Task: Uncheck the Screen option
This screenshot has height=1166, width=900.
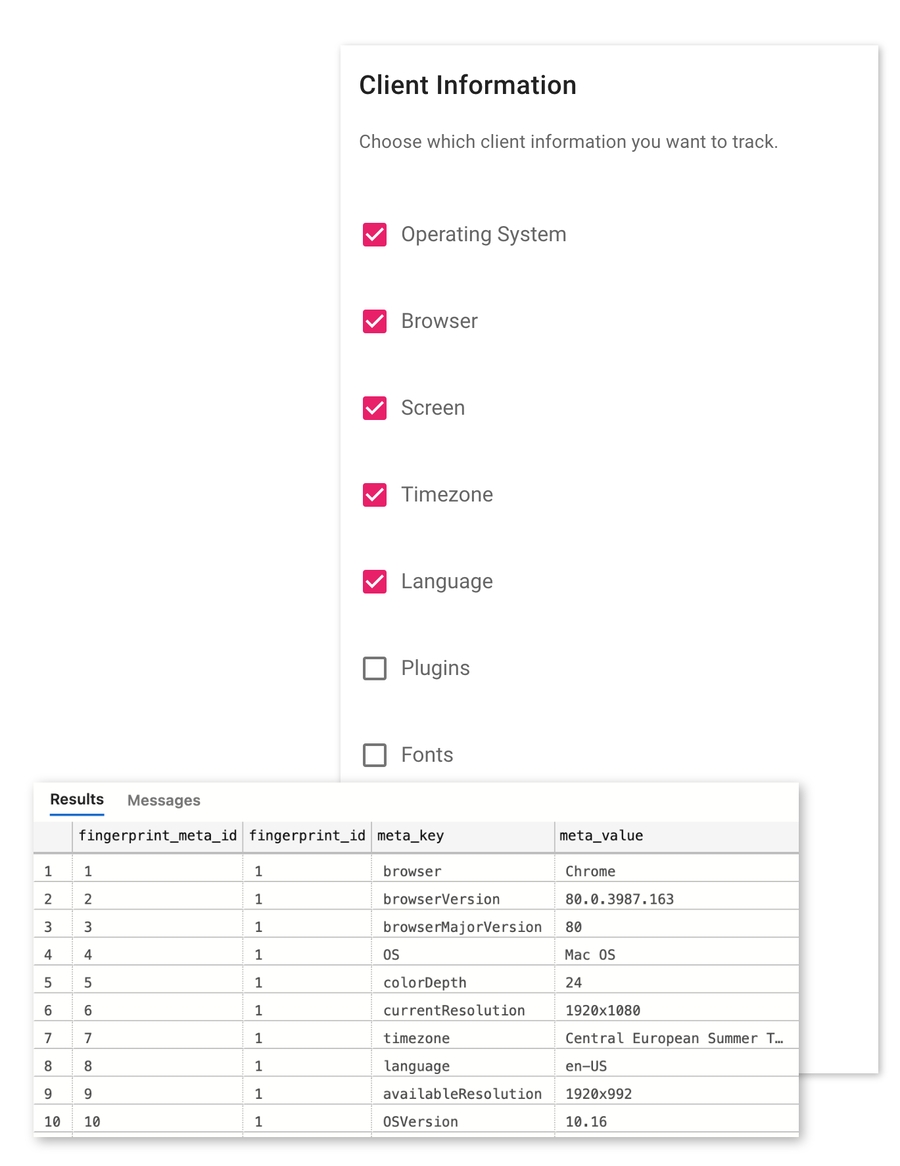Action: [374, 408]
